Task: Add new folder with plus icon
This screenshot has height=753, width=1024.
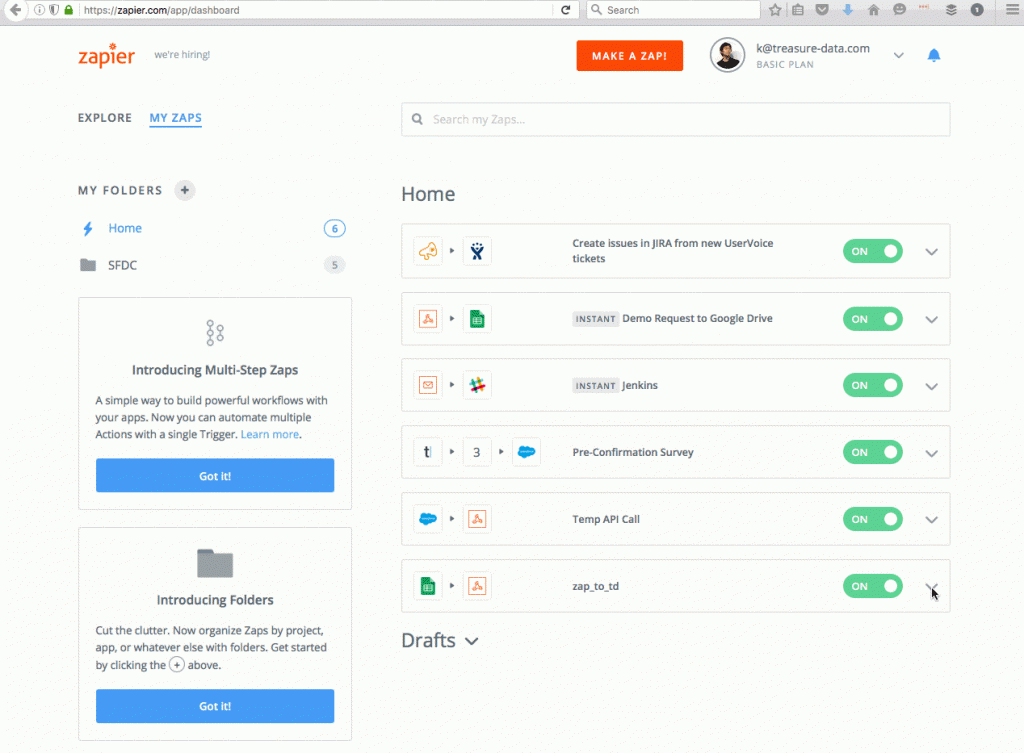Action: coord(184,190)
